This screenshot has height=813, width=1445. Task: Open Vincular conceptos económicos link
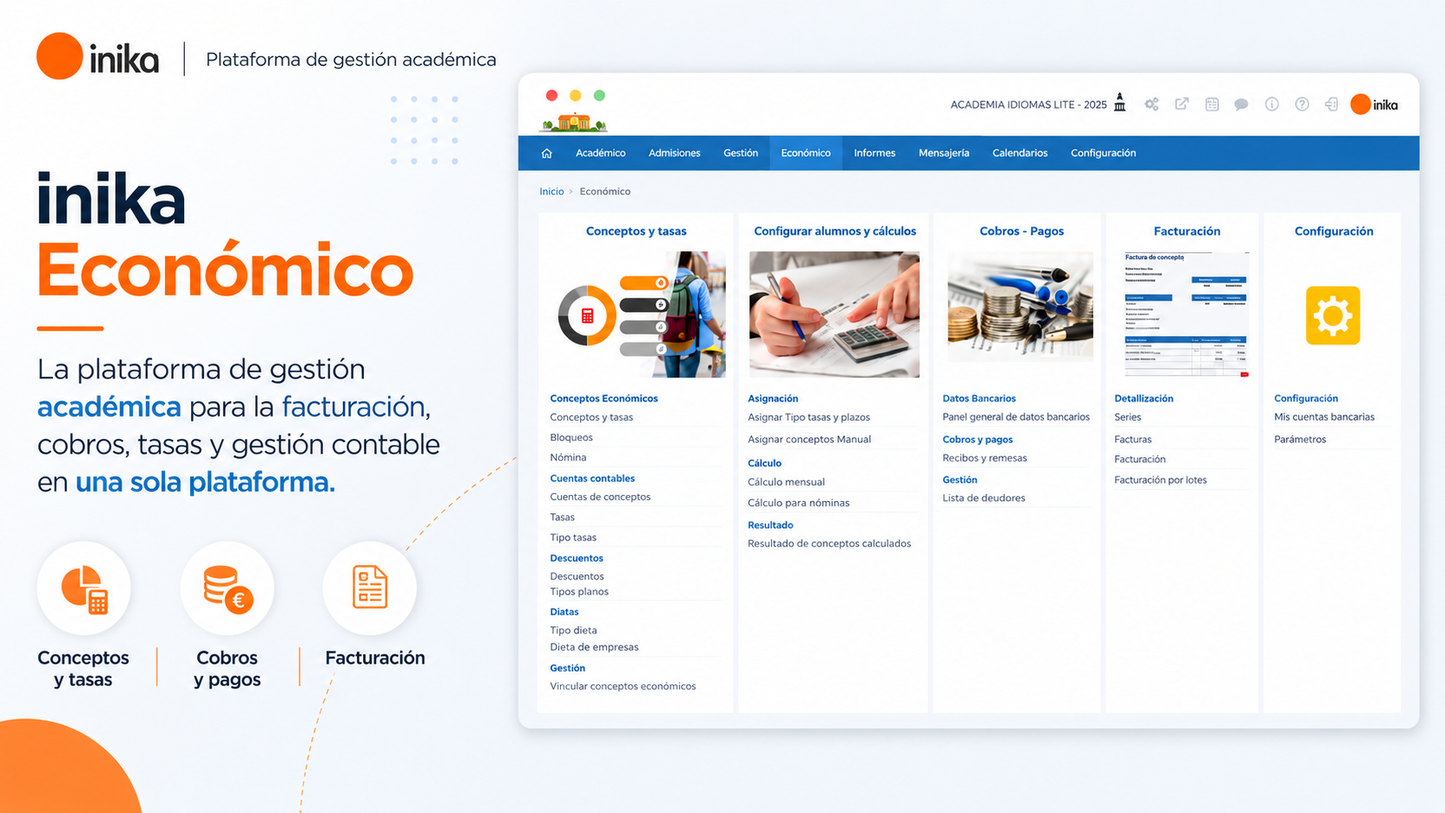(623, 687)
